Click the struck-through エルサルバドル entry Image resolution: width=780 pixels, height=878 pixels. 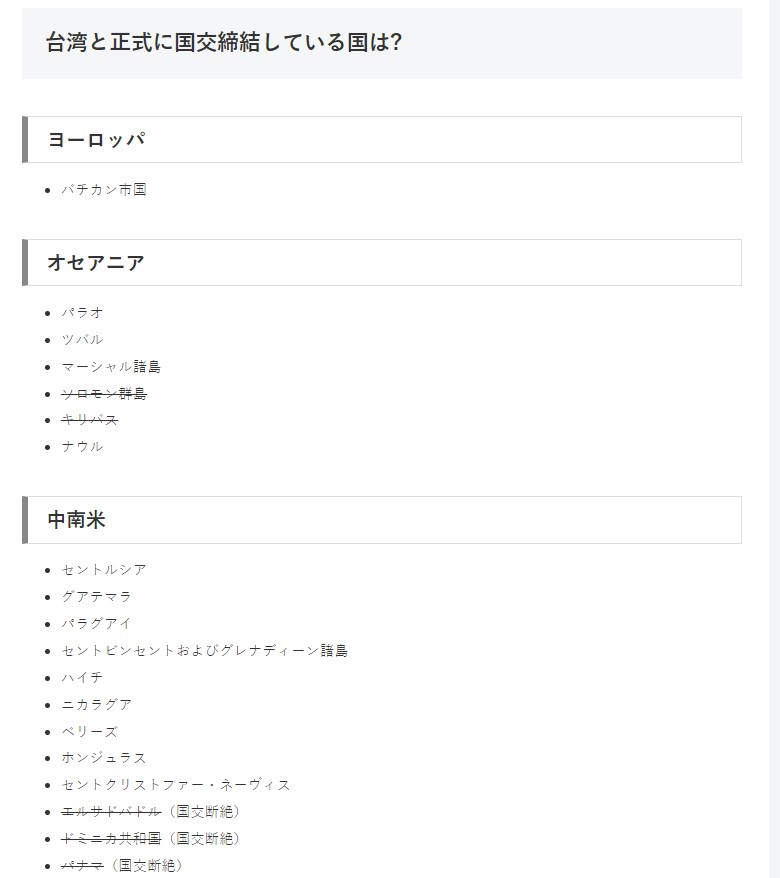[x=111, y=812]
